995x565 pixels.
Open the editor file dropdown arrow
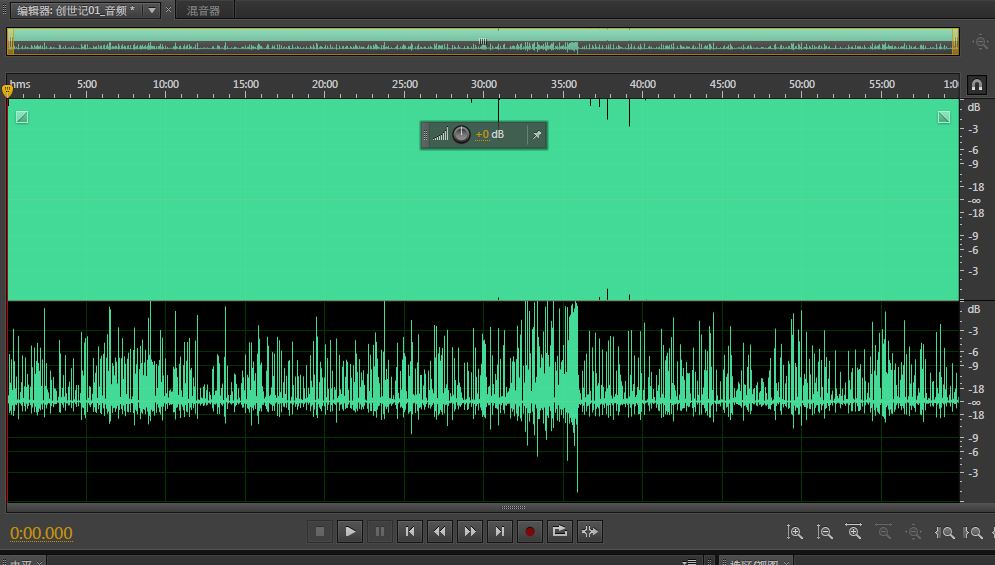point(151,10)
